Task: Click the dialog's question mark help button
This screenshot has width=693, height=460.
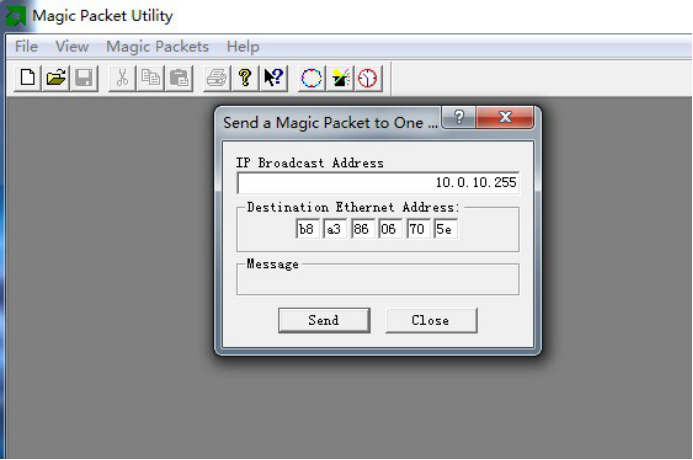Action: [459, 117]
